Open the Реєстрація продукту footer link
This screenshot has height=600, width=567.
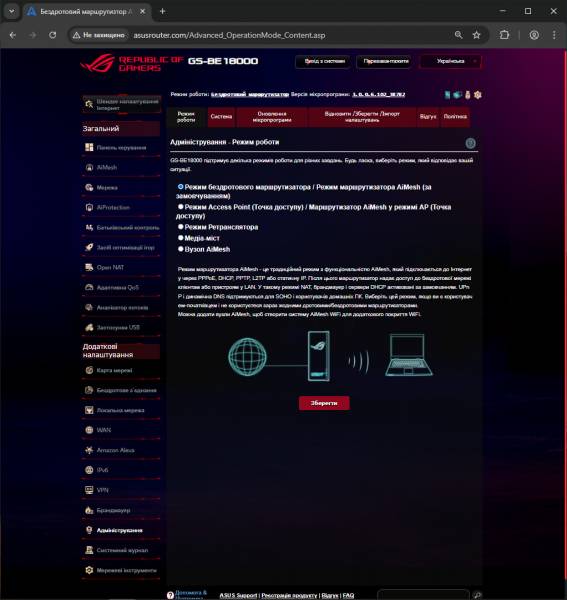289,595
